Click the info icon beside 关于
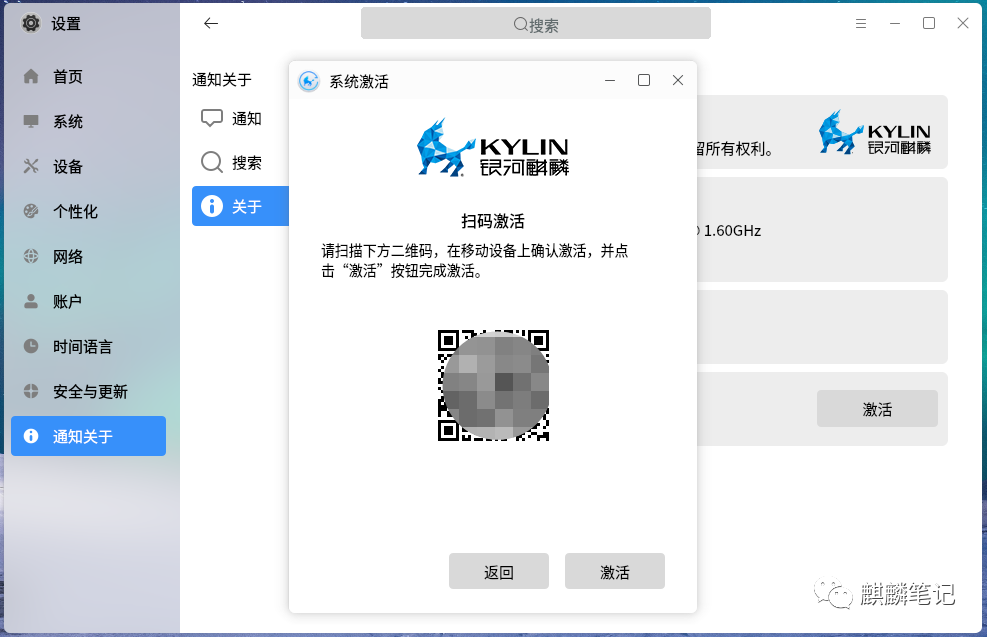This screenshot has height=637, width=987. pyautogui.click(x=212, y=206)
